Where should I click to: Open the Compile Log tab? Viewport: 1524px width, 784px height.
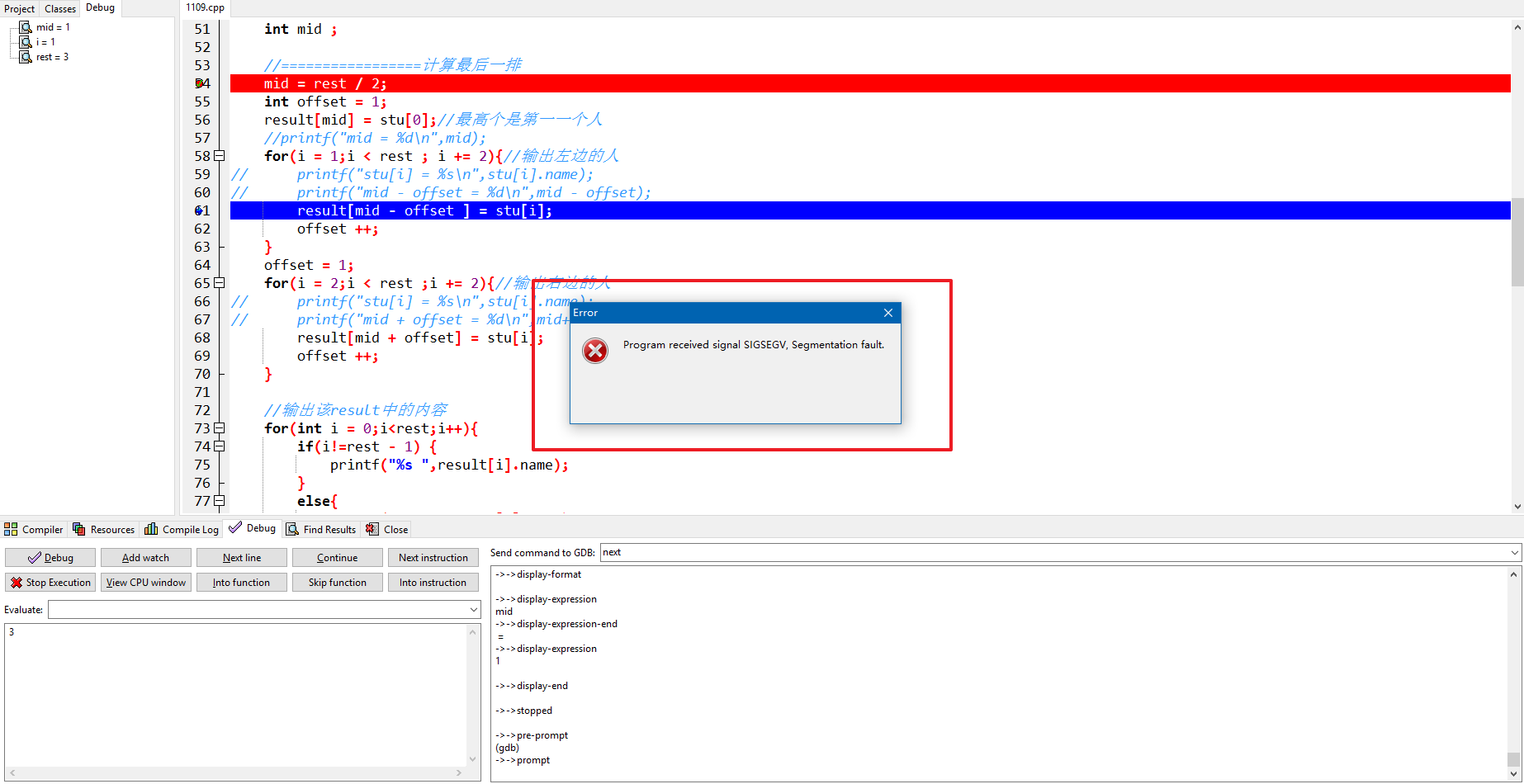pyautogui.click(x=182, y=529)
